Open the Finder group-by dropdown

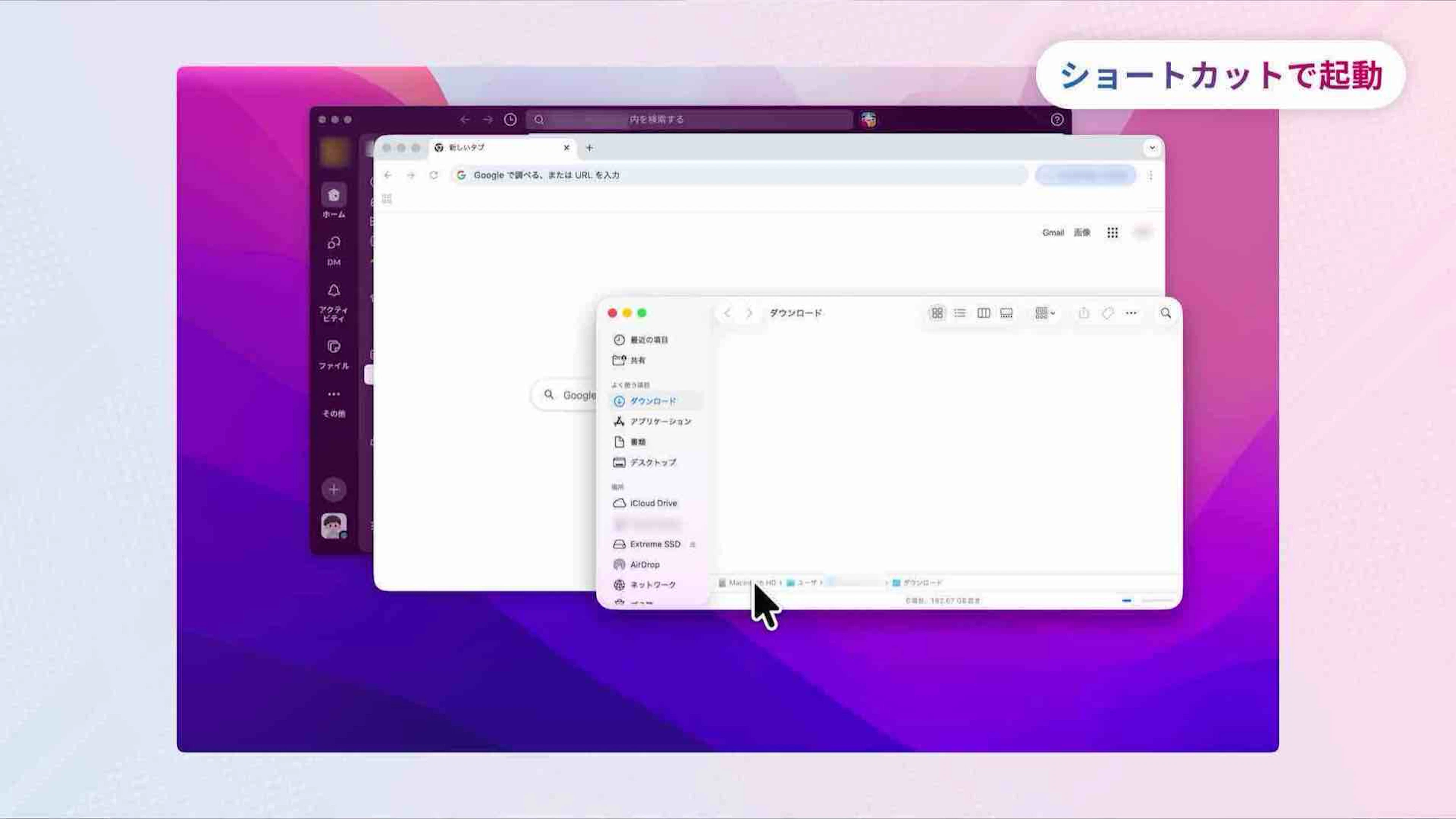[x=1045, y=313]
